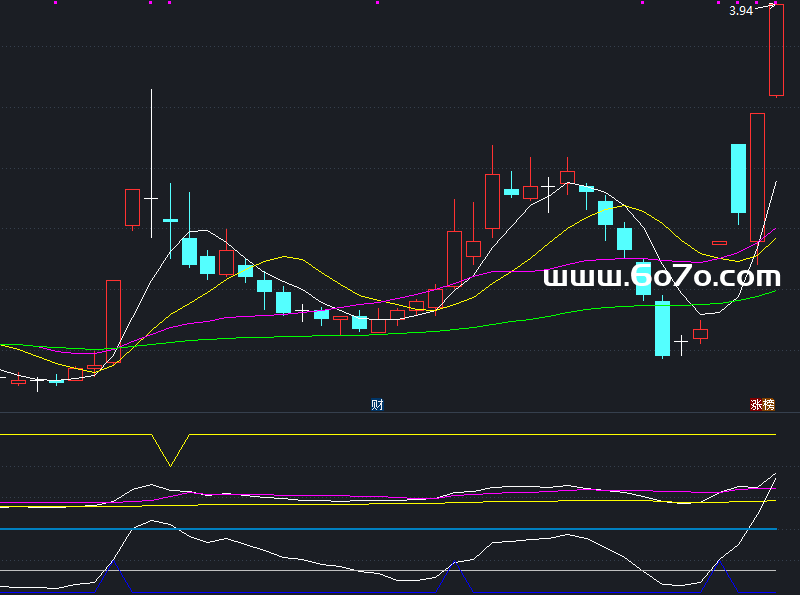Image resolution: width=800 pixels, height=595 pixels.
Task: Click the first peak of the white oscillator curve
Action: (151, 521)
